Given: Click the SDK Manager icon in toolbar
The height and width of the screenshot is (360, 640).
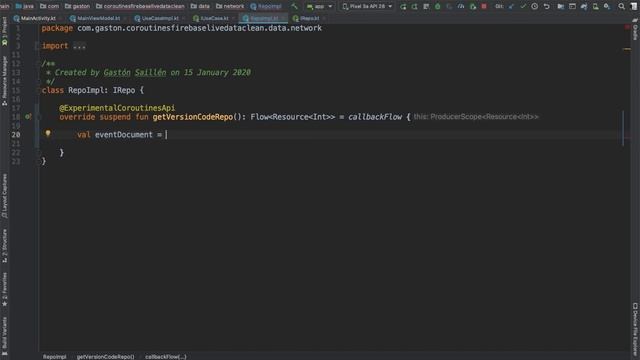Looking at the screenshot, I should pos(607,6).
